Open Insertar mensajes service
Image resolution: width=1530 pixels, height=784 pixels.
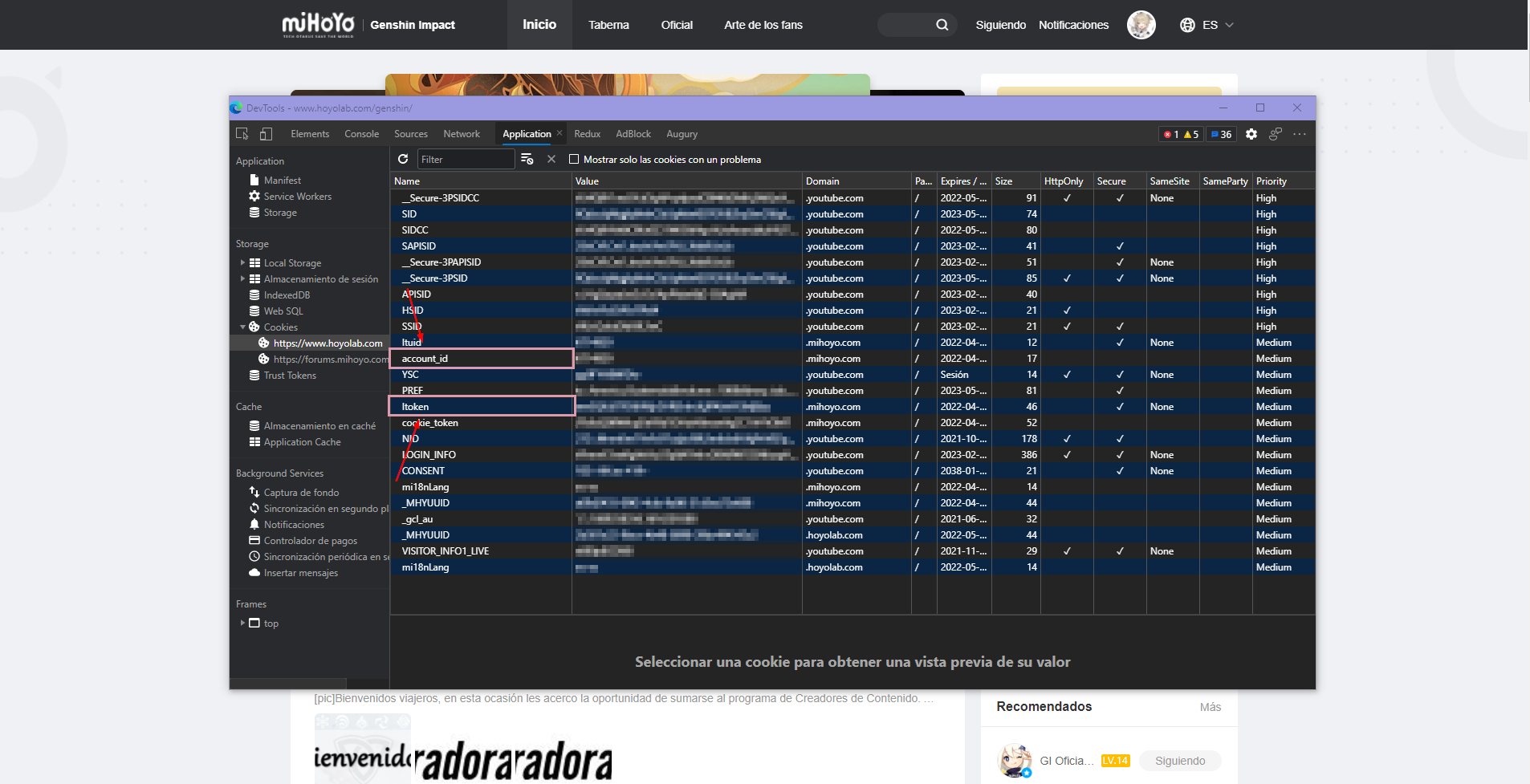coord(300,573)
